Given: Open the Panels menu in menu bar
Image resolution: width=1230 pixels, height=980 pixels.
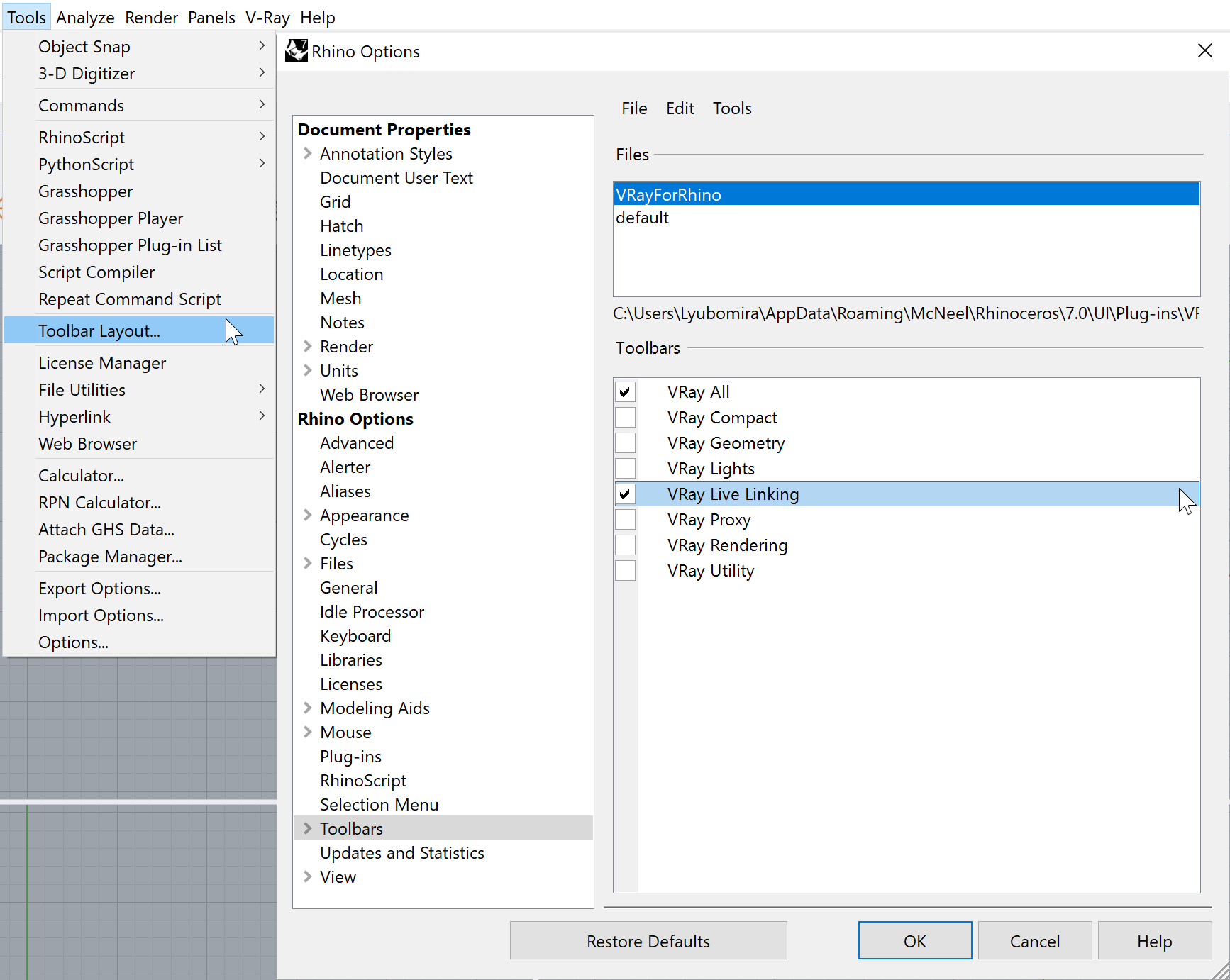Looking at the screenshot, I should tap(211, 18).
